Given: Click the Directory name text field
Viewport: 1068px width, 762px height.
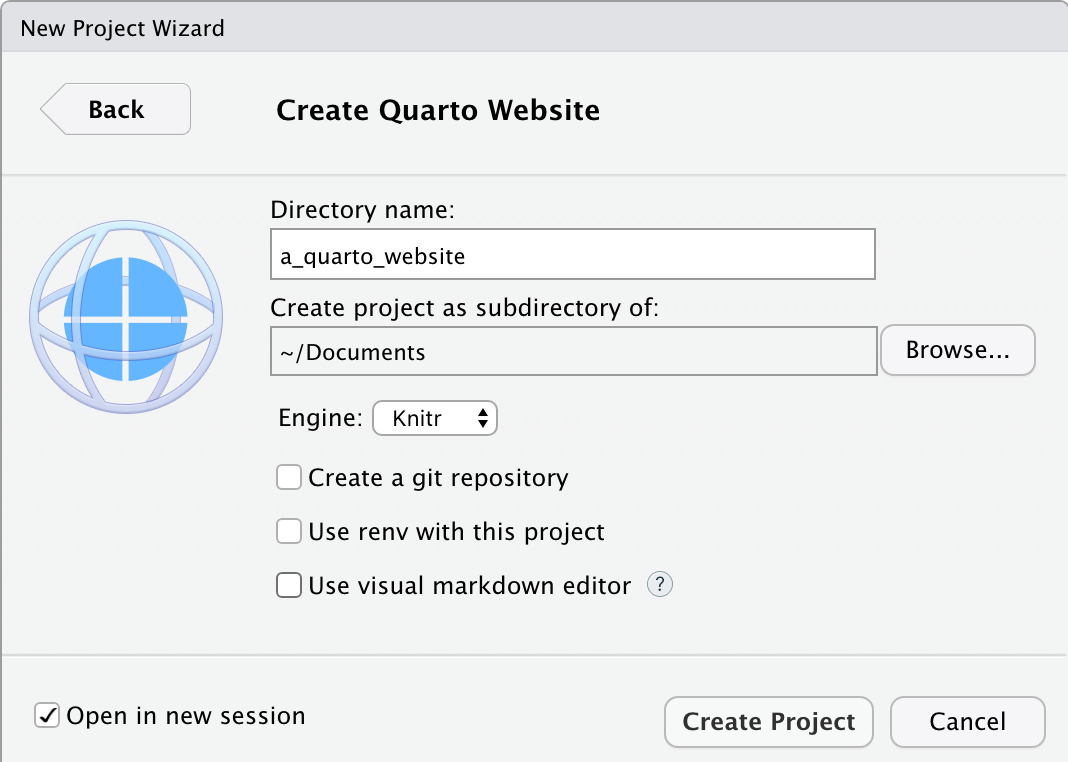Looking at the screenshot, I should [x=572, y=255].
